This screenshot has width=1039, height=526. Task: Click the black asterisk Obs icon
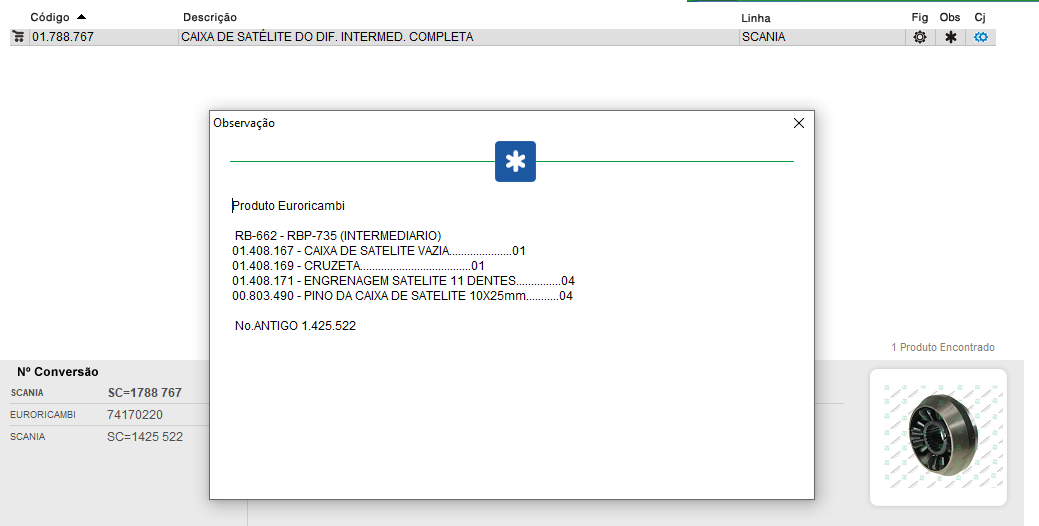(x=951, y=37)
